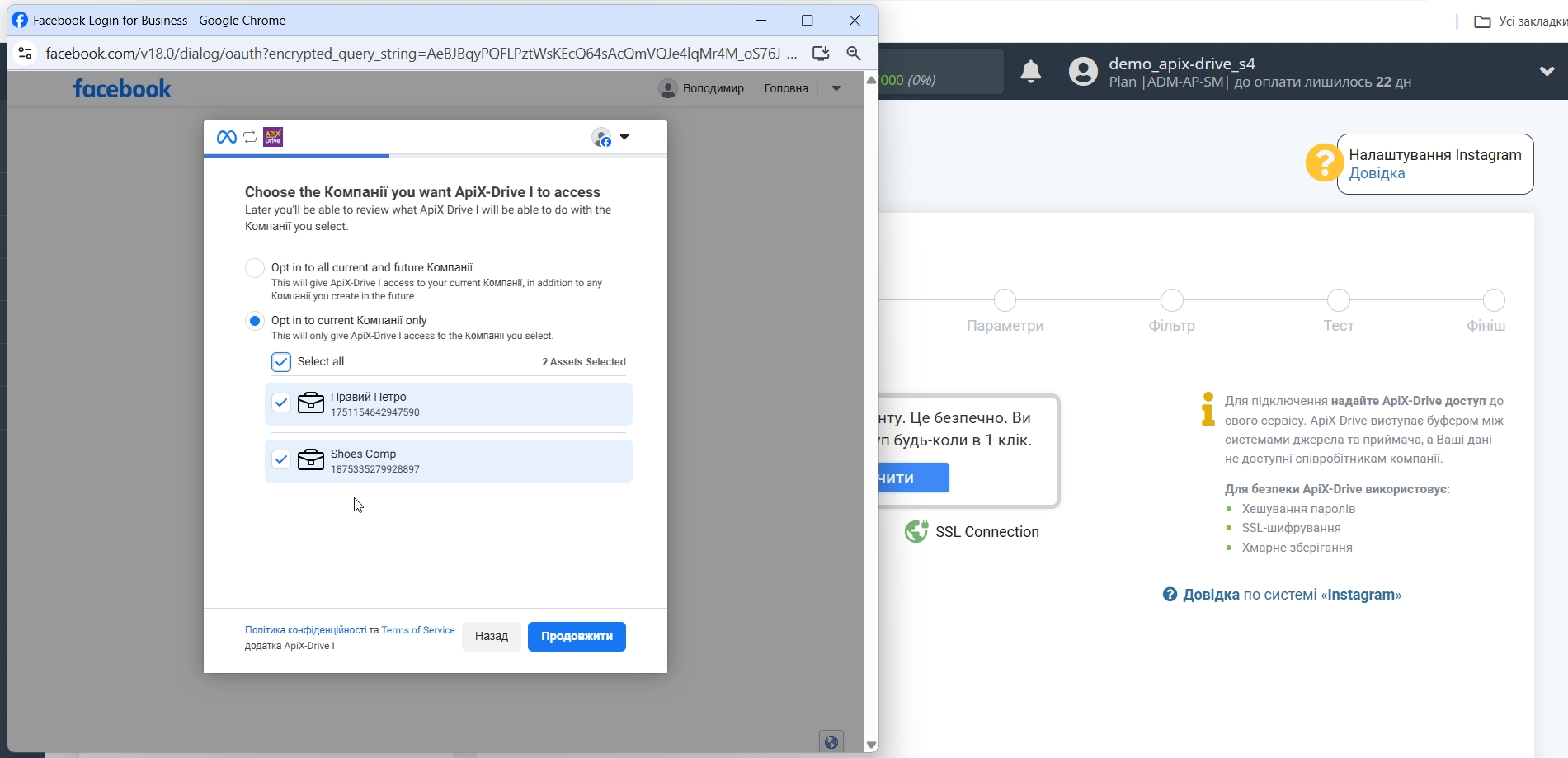
Task: Uncheck the Shoes Comp company checkbox
Action: (x=281, y=459)
